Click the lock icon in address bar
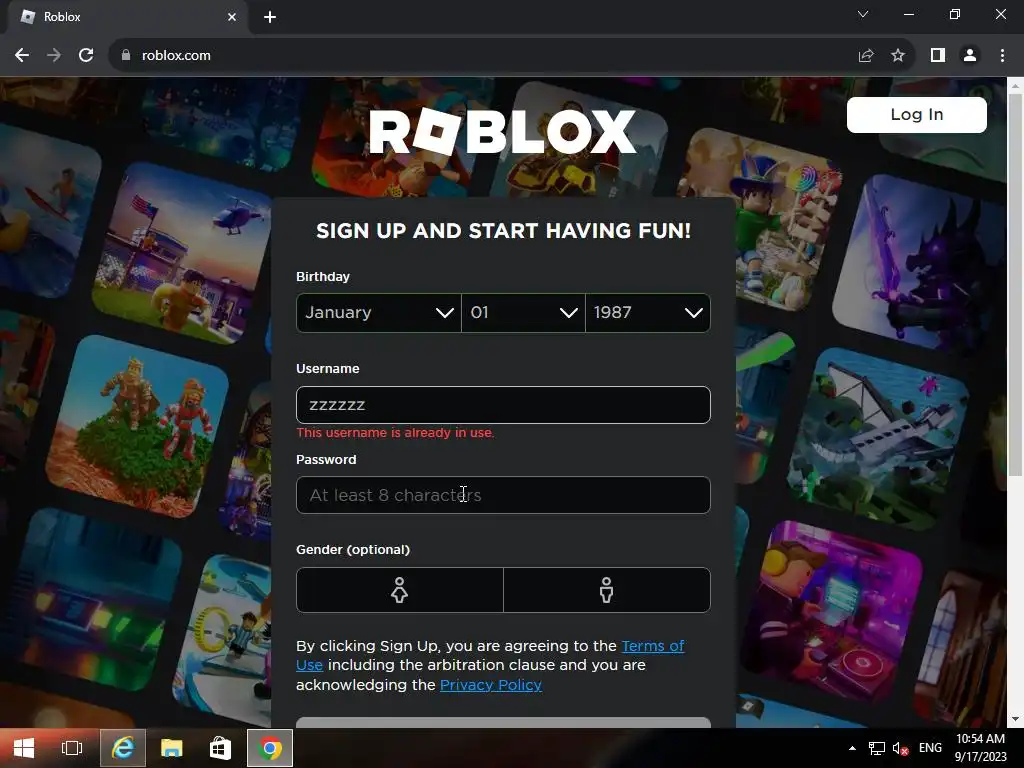Image resolution: width=1024 pixels, height=768 pixels. point(126,56)
